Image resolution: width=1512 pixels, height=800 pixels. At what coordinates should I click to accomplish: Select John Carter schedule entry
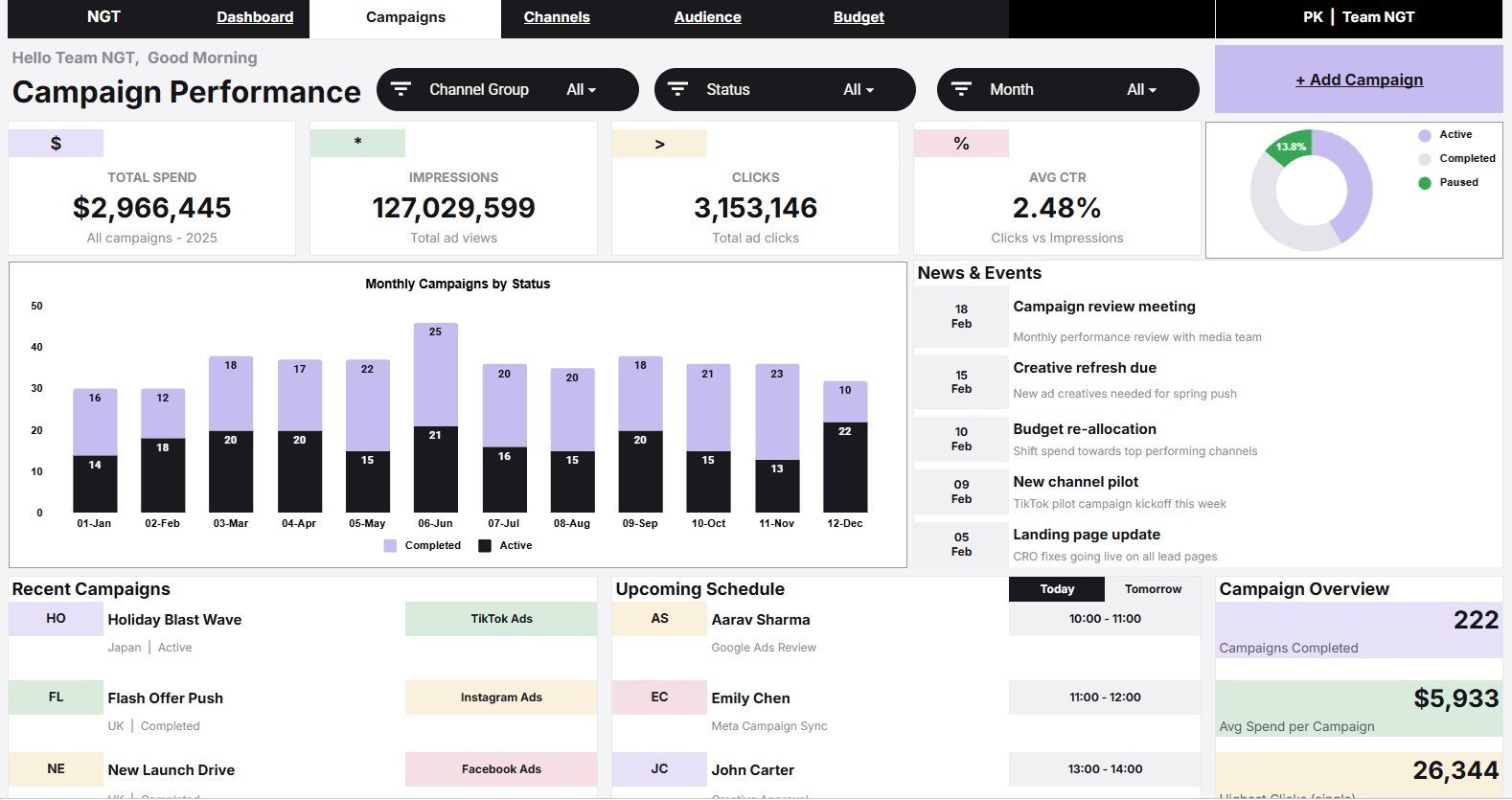[x=752, y=770]
